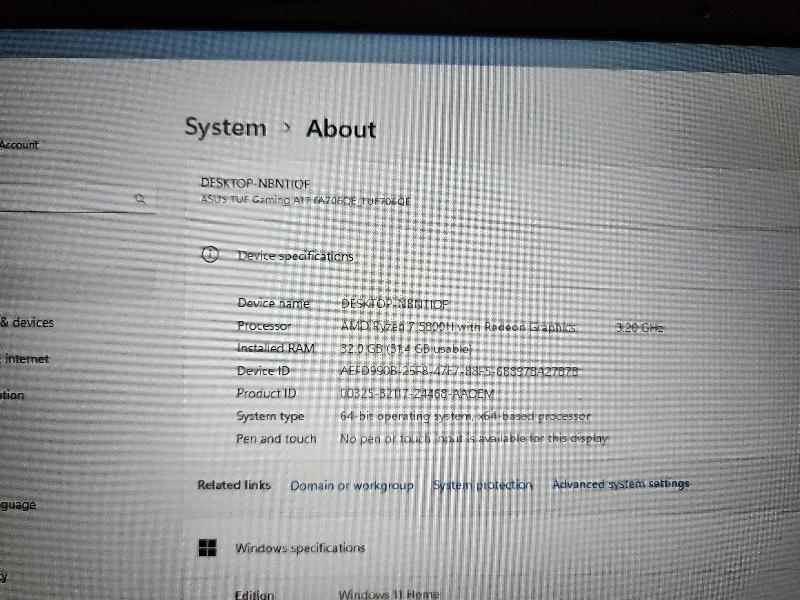Click the 'Pen and touch' label
This screenshot has width=800, height=600.
pos(276,439)
